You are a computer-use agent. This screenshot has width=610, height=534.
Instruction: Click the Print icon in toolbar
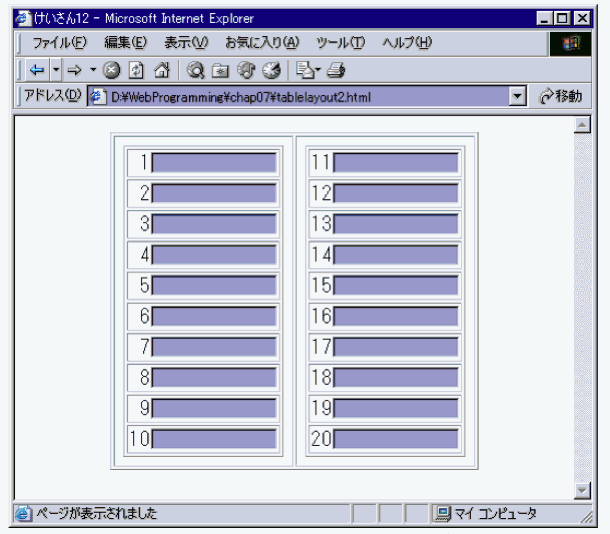tap(335, 70)
